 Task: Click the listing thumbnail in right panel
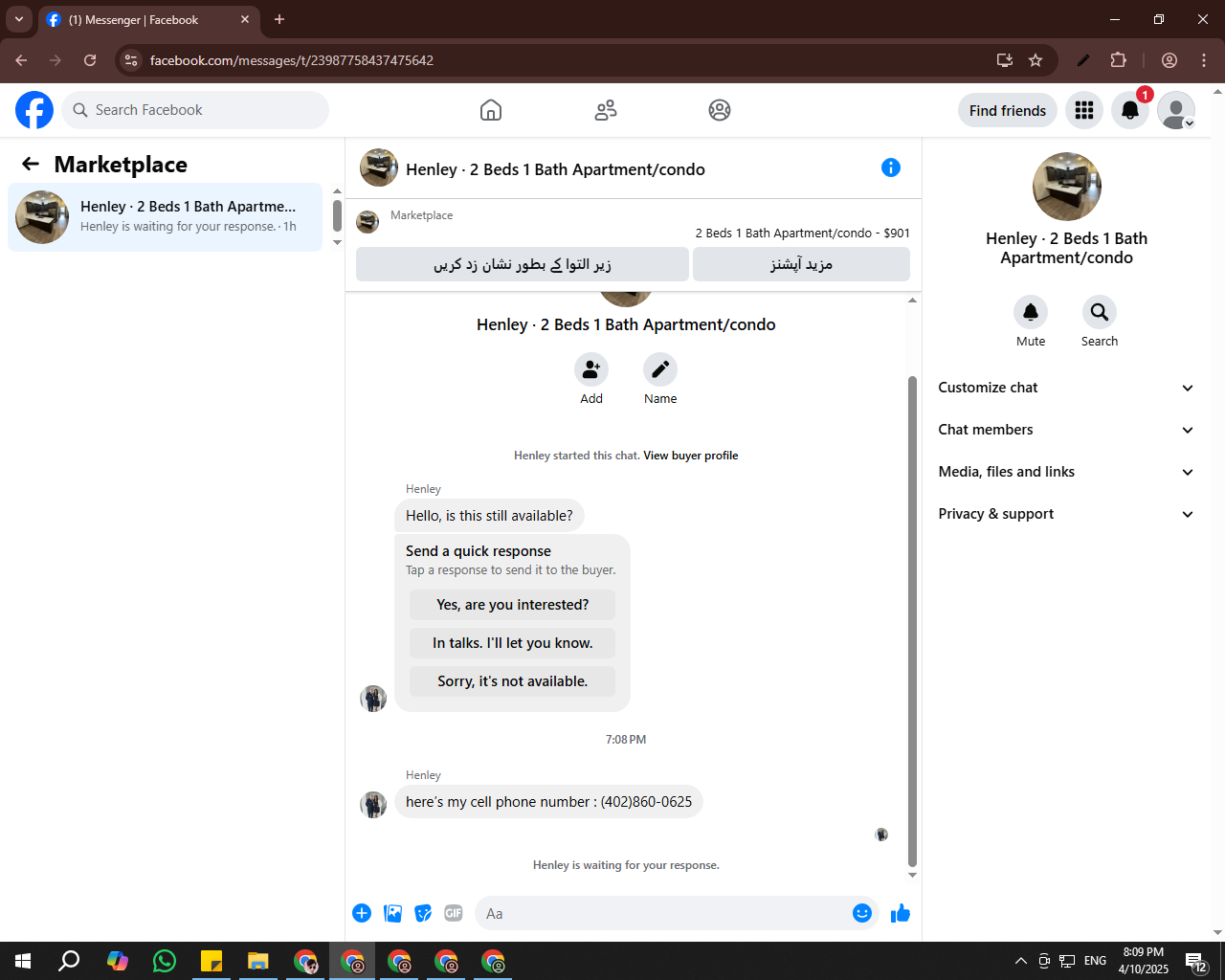point(1067,187)
